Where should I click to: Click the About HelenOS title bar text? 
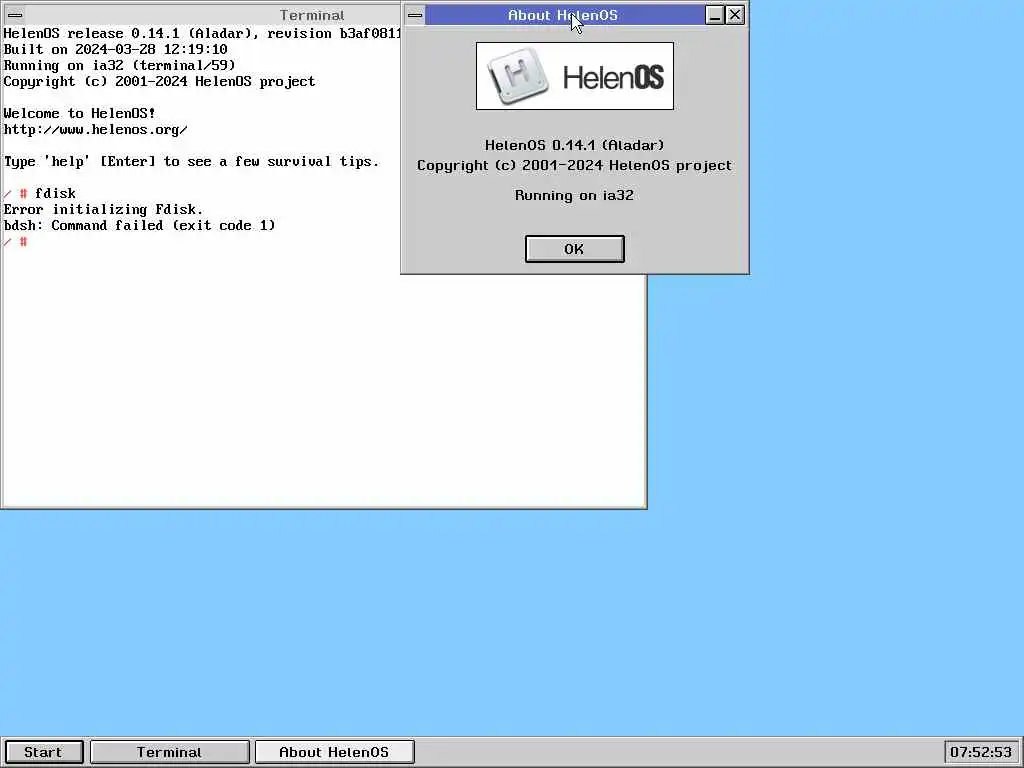tap(563, 15)
